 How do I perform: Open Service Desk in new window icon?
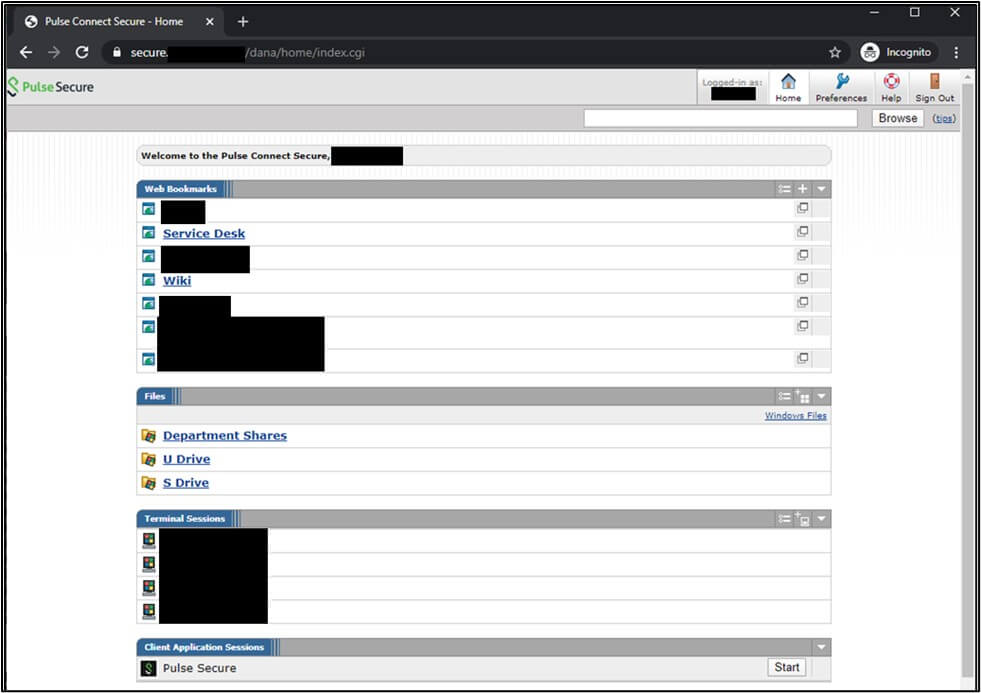point(803,232)
